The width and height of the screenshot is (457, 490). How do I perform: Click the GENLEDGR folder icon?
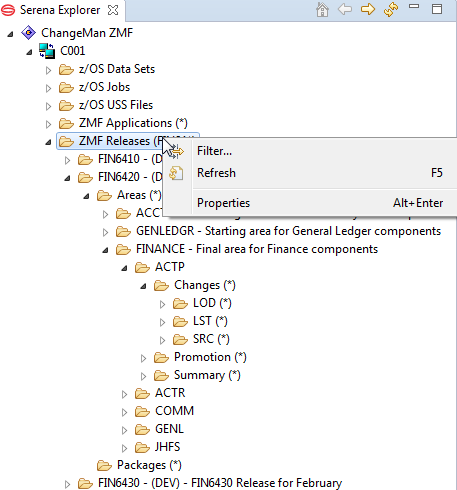[123, 231]
